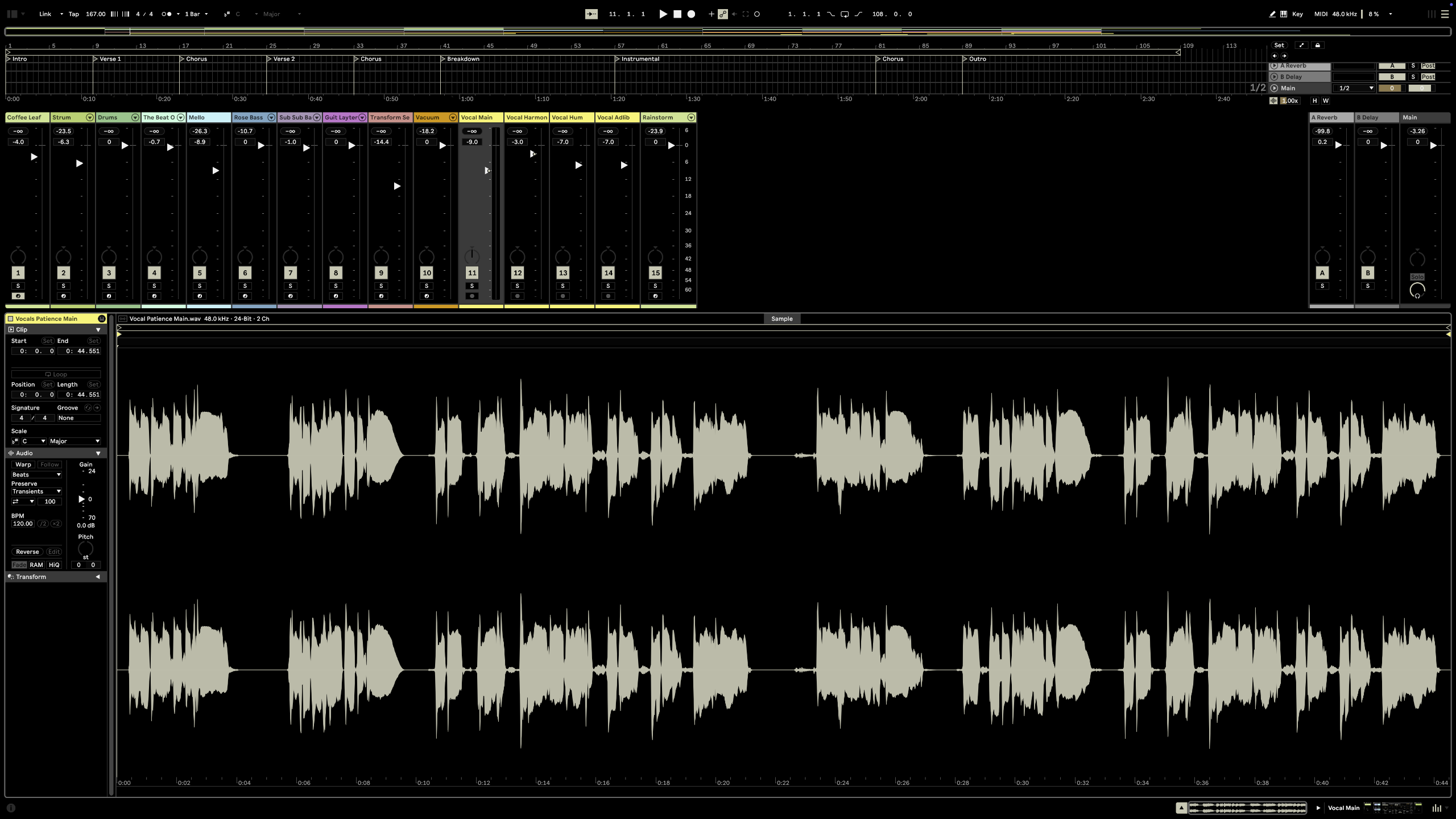Halve the BPM with the /2 button

[43, 524]
